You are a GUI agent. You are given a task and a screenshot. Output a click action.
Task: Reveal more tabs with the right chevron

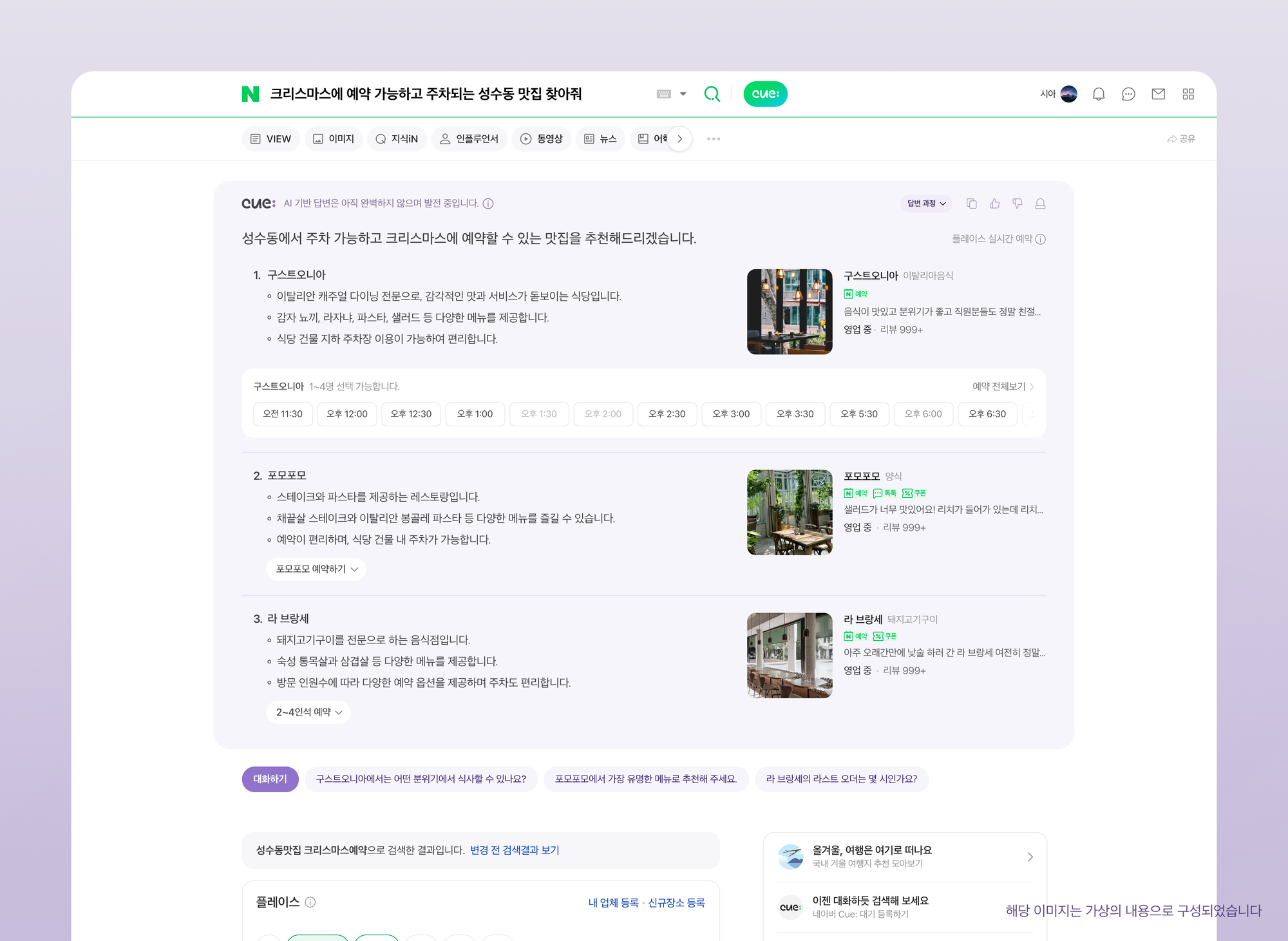(x=680, y=138)
